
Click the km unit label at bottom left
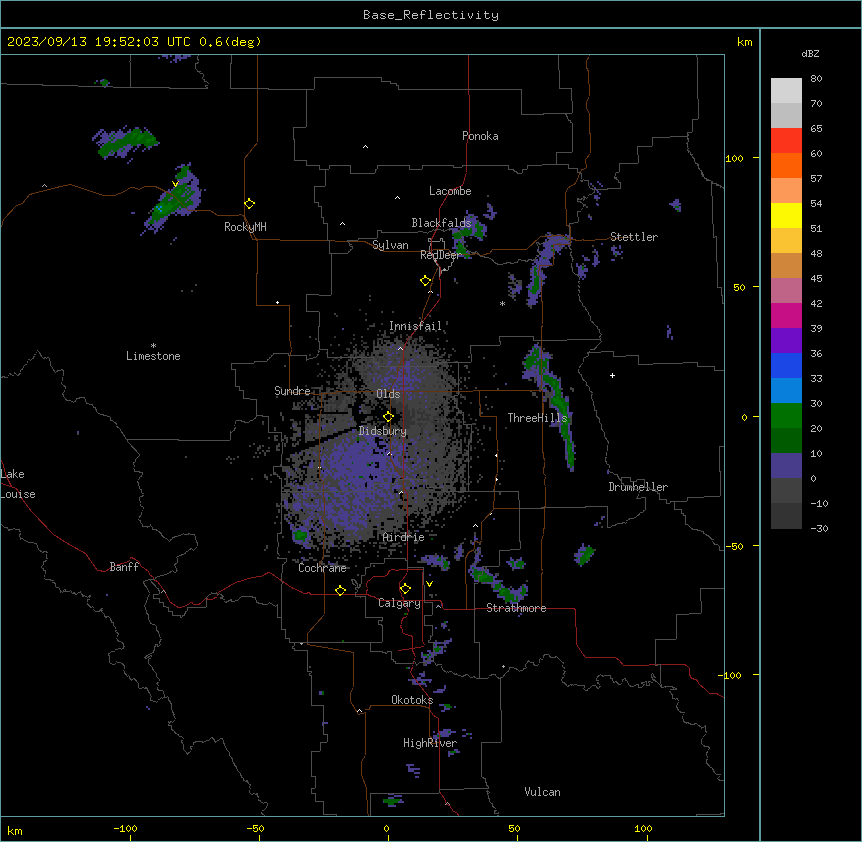pos(15,831)
